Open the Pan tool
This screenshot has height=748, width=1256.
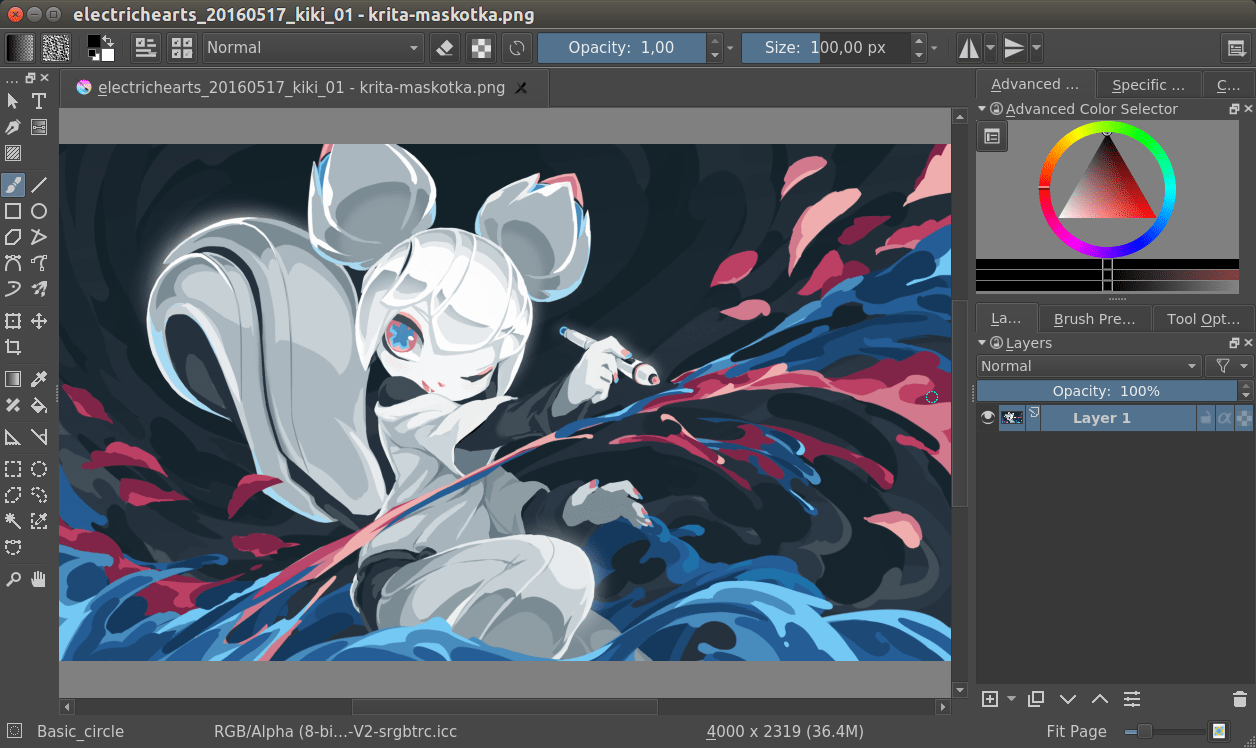(x=38, y=579)
